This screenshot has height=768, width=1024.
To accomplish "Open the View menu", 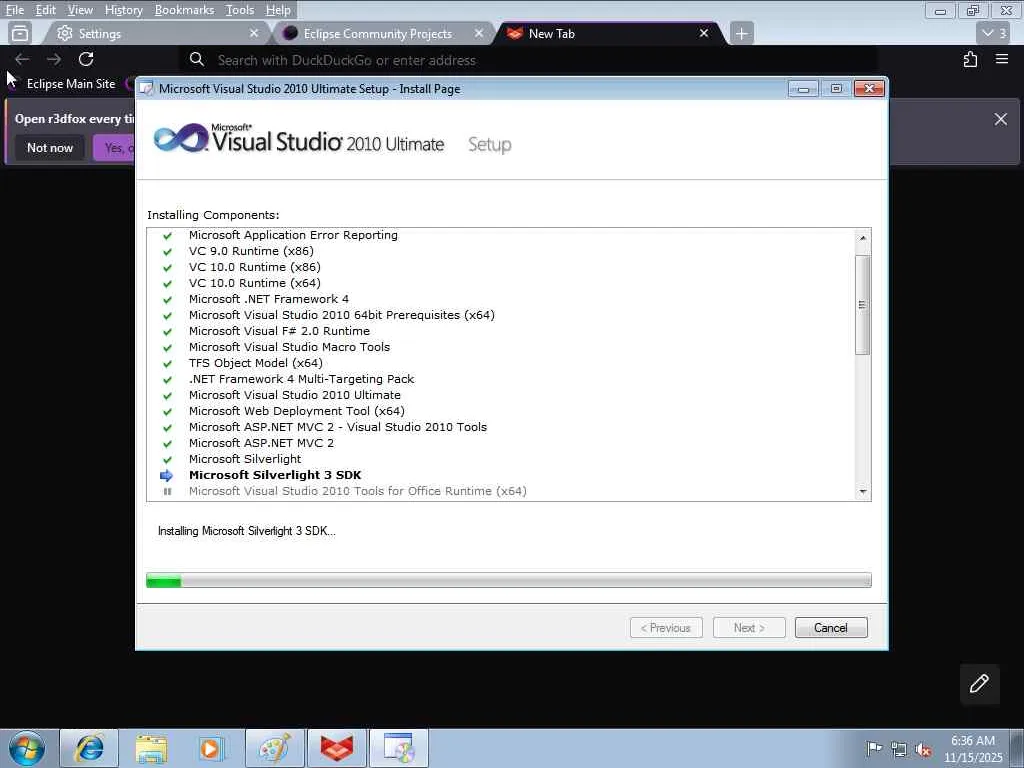I will tap(80, 10).
